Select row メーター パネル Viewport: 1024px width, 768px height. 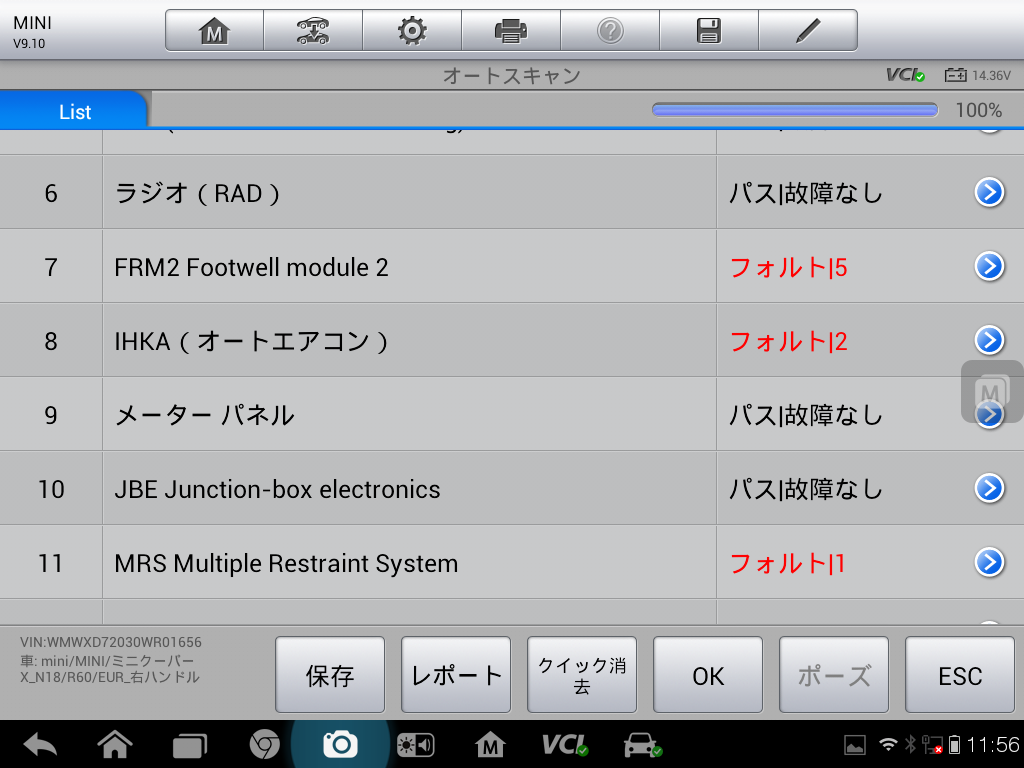(512, 414)
